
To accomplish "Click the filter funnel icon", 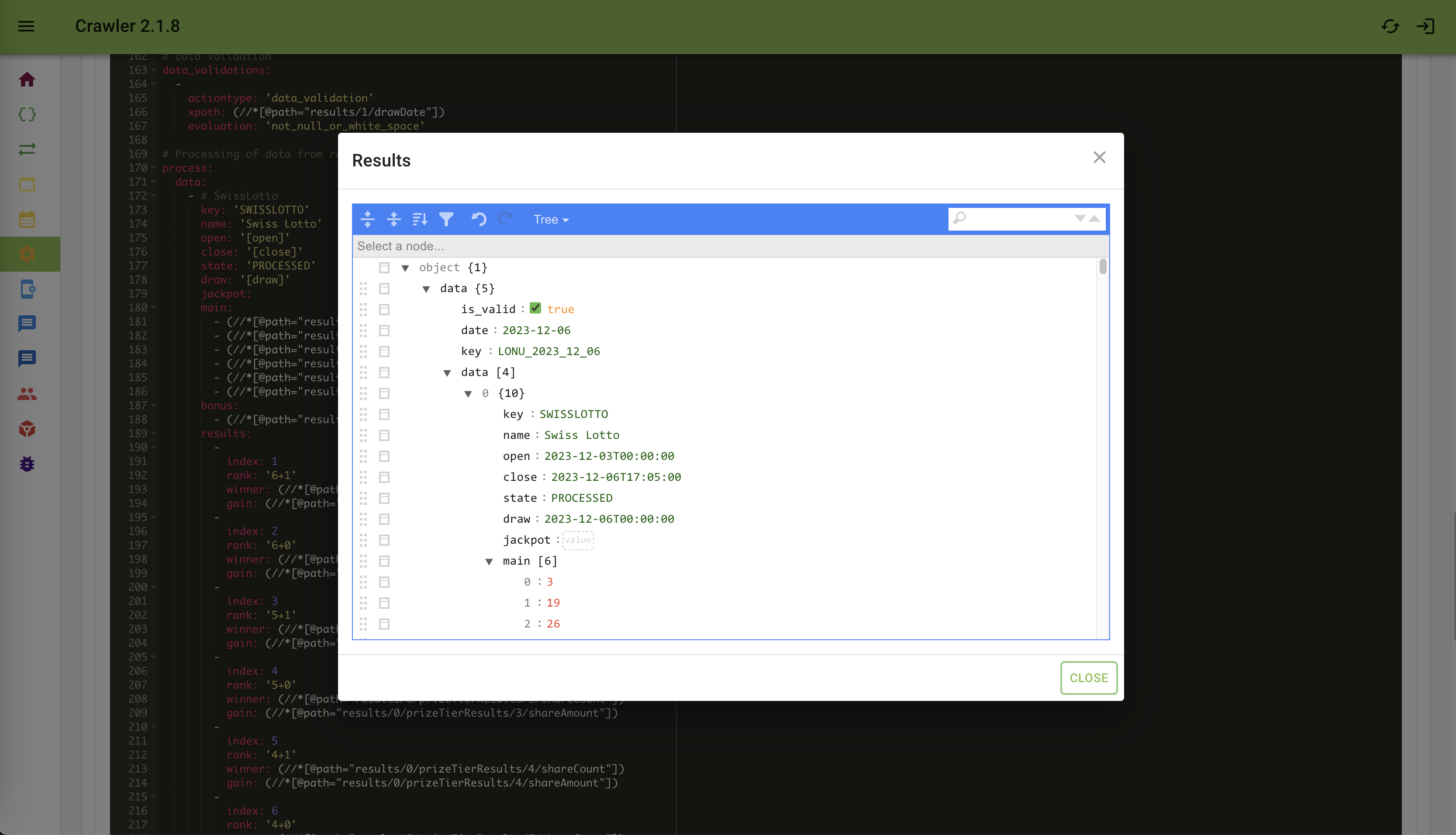I will [x=446, y=219].
